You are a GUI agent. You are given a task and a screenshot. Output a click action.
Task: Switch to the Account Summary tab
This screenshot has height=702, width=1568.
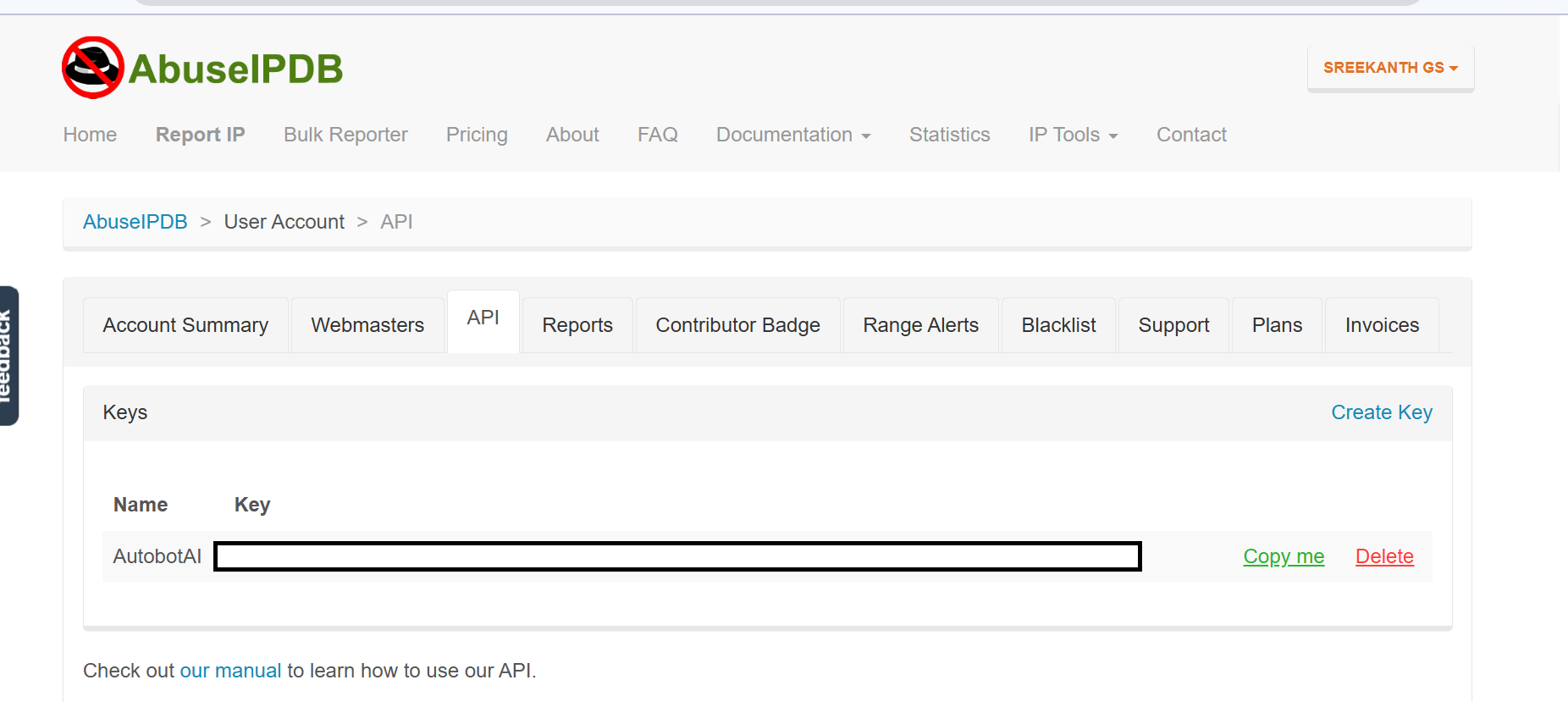pos(185,325)
